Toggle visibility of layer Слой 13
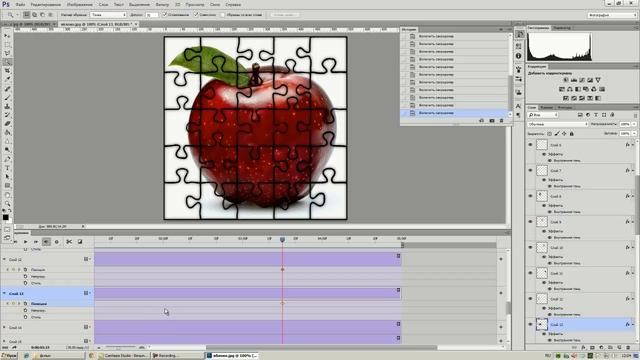Screen dimensions: 640x360 531,324
